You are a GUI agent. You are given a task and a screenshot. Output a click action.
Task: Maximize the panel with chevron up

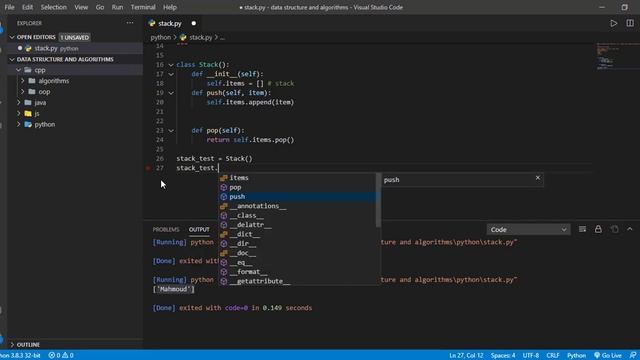click(630, 229)
